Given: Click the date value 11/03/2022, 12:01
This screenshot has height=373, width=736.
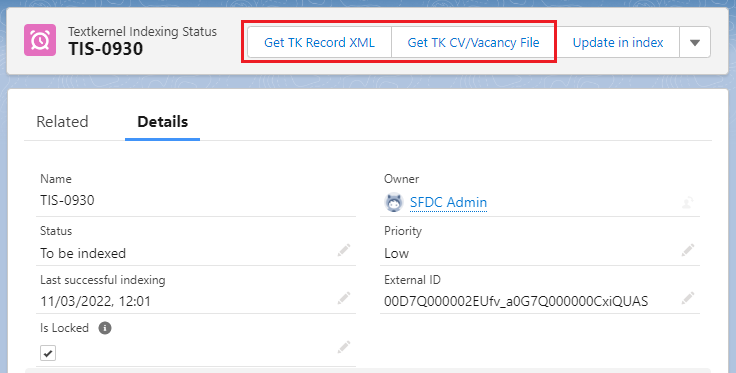Looking at the screenshot, I should tap(95, 301).
